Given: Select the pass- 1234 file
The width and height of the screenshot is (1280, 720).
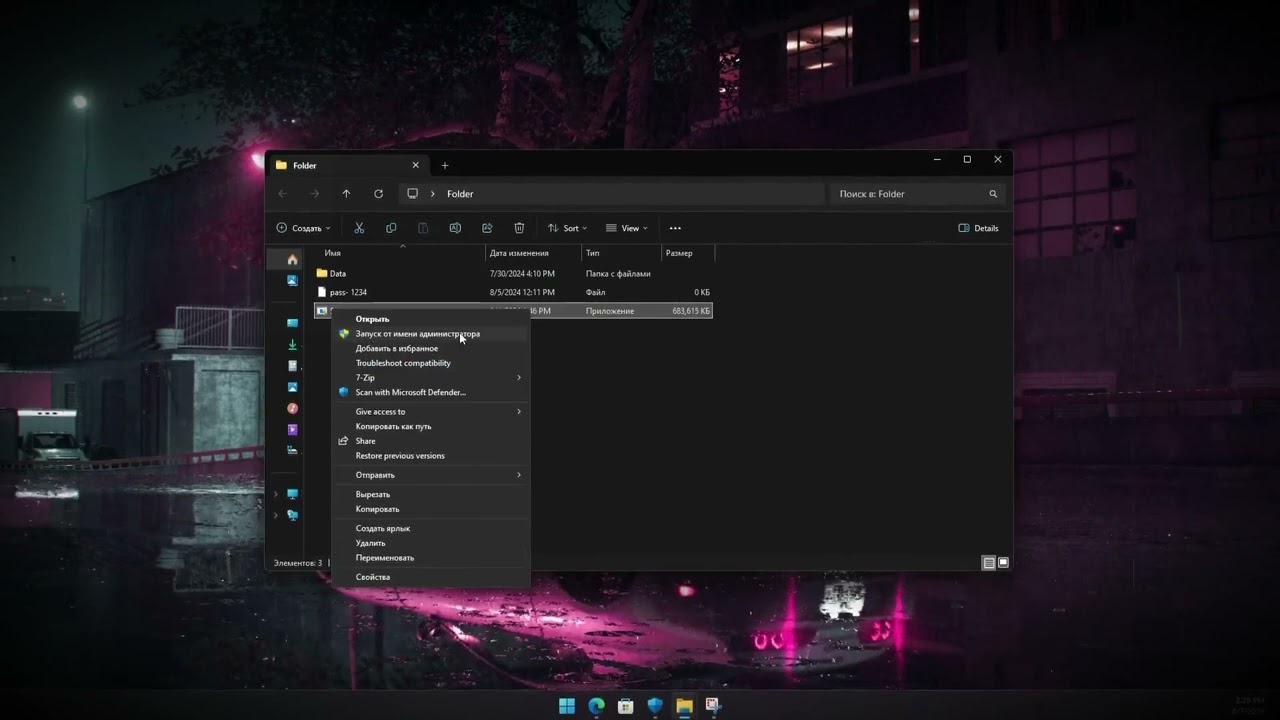Looking at the screenshot, I should tap(514, 292).
